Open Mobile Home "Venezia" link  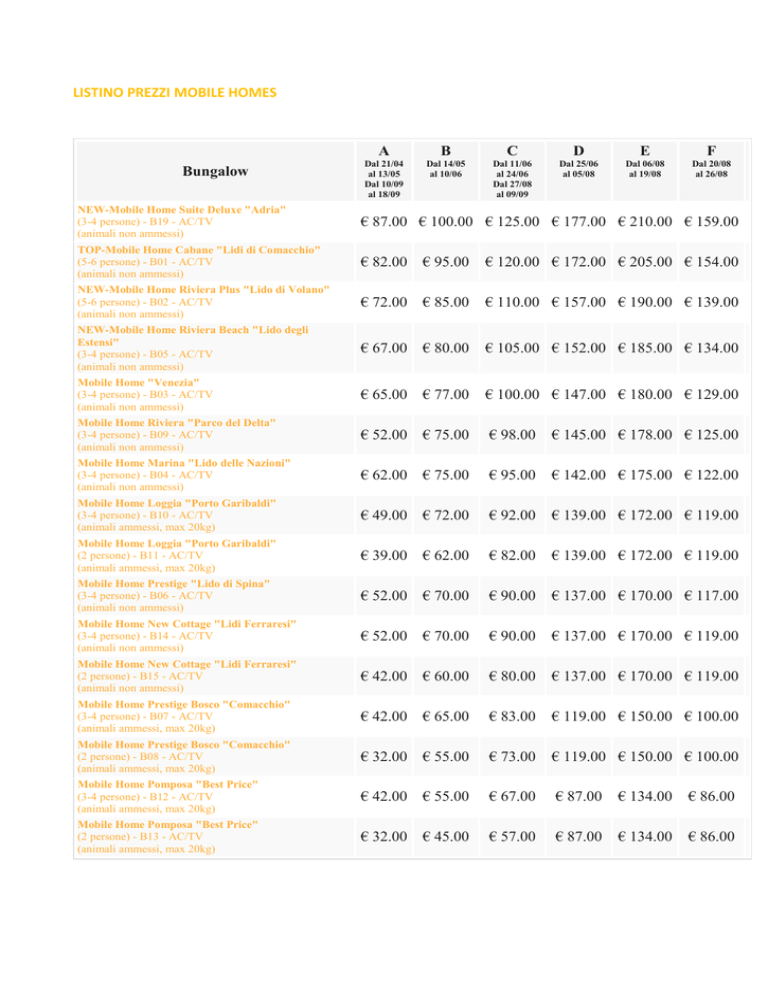point(138,382)
